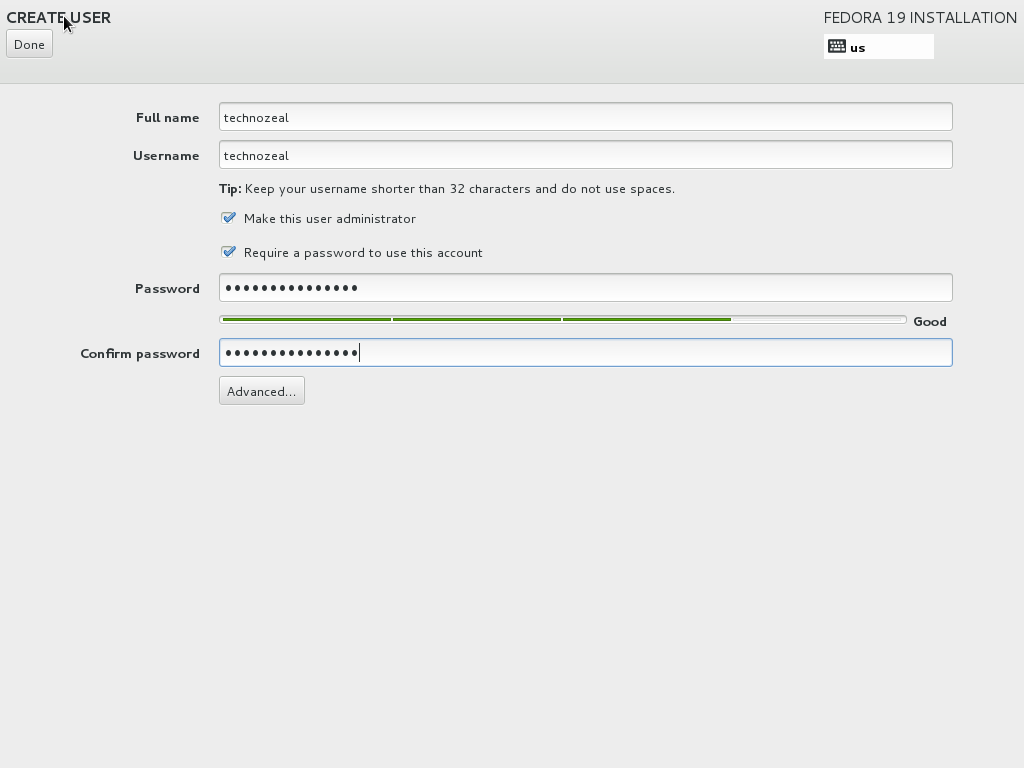The image size is (1024, 768).
Task: Click the Done button
Action: pyautogui.click(x=28, y=43)
